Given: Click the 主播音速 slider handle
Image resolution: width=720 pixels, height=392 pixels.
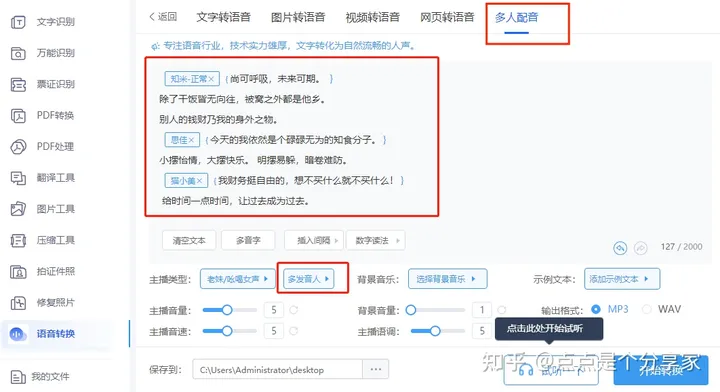Looking at the screenshot, I should [227, 331].
